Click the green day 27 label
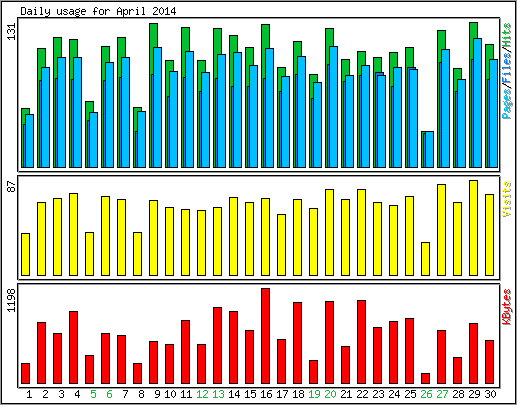517x405 pixels. [442, 394]
